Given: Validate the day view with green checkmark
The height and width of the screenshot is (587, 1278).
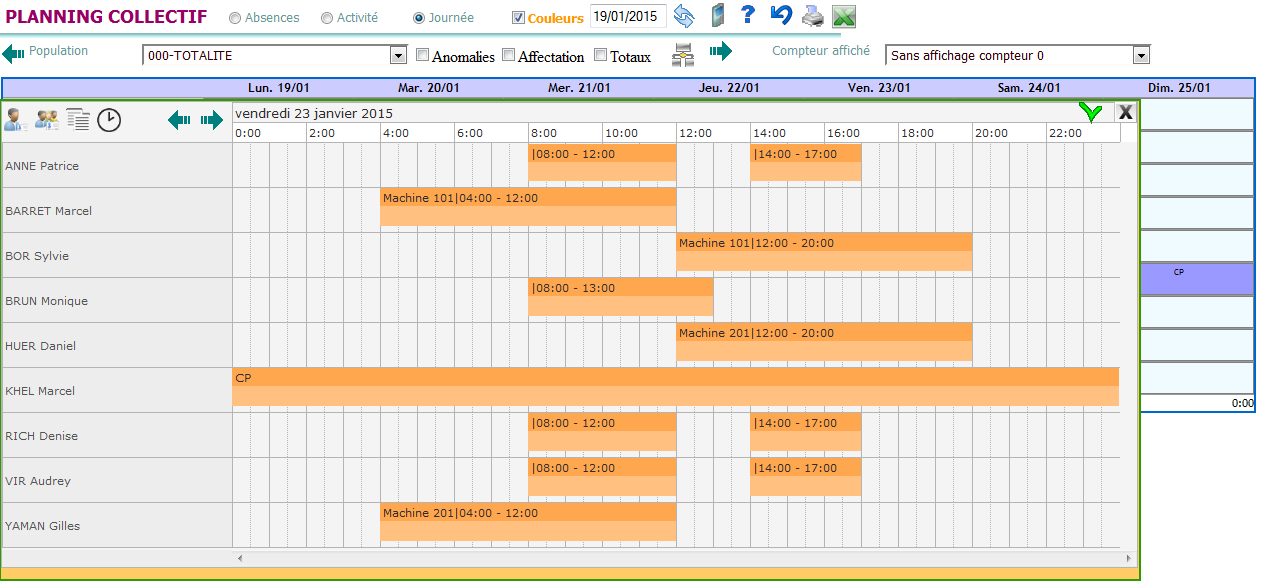Looking at the screenshot, I should coord(1091,112).
